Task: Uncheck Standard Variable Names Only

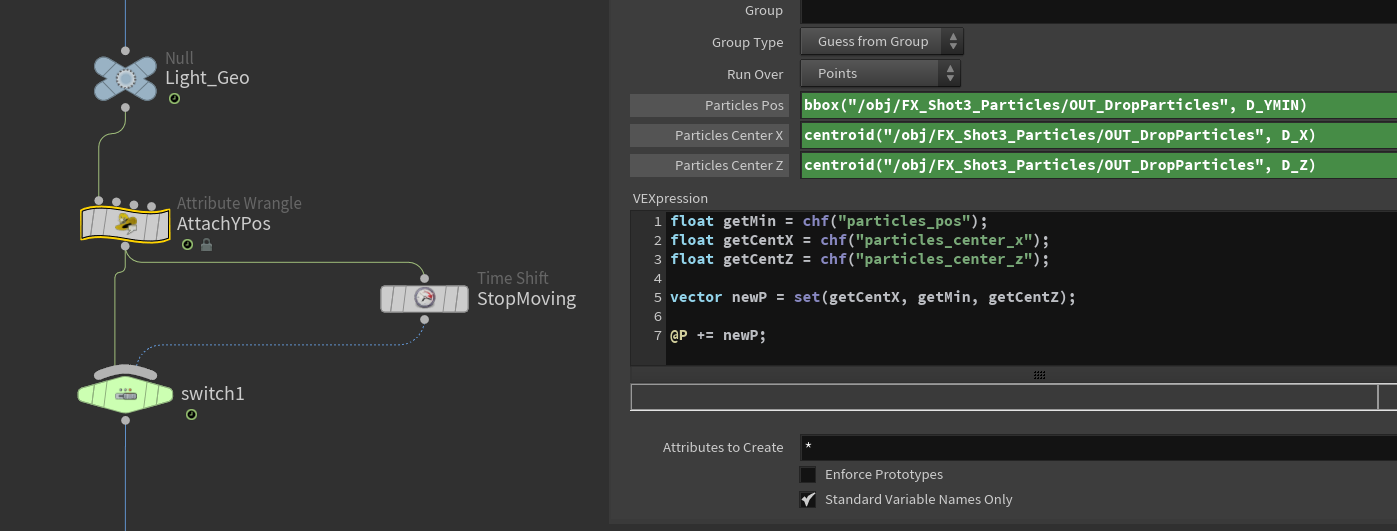Action: point(808,499)
